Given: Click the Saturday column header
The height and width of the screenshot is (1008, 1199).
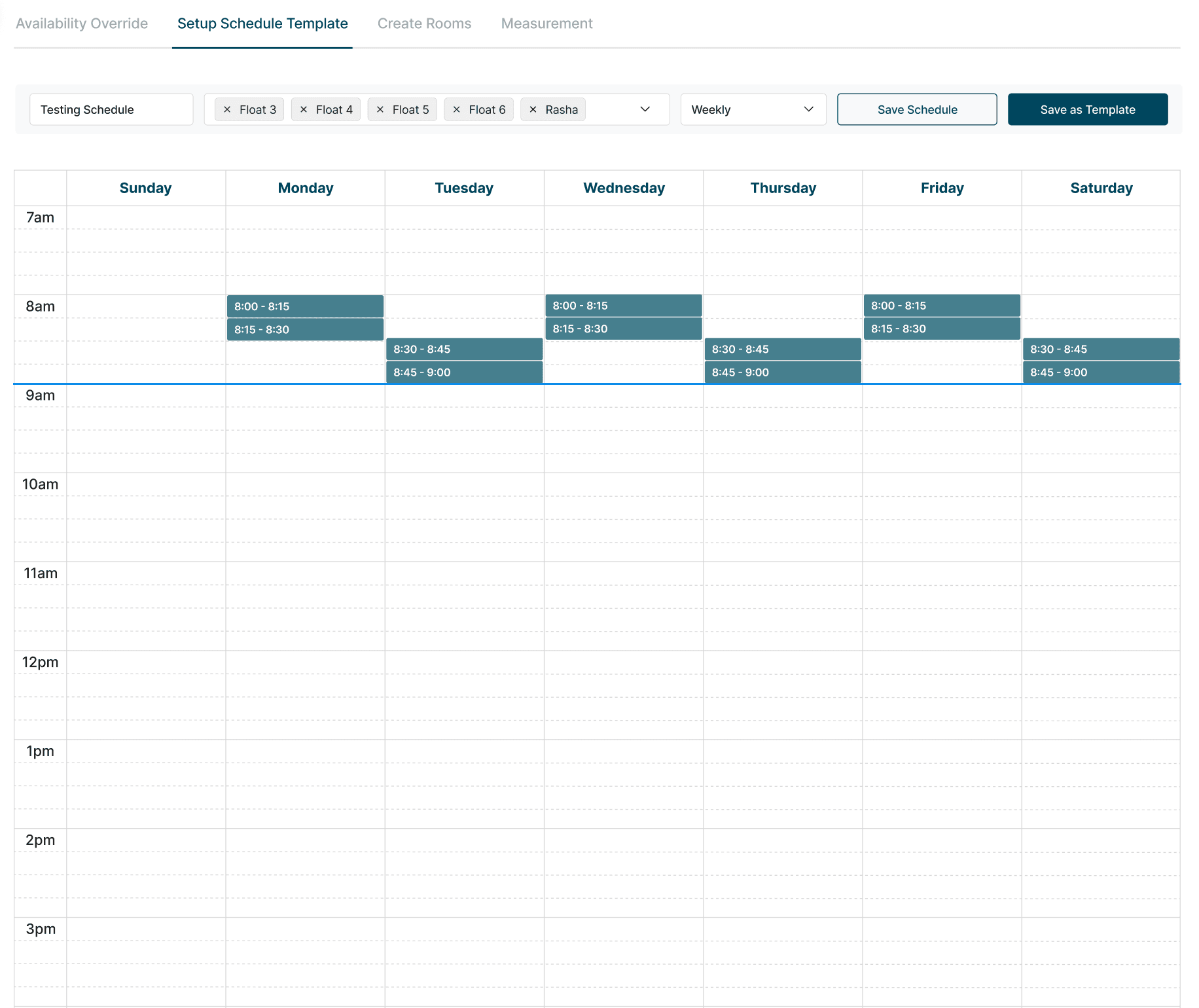Looking at the screenshot, I should pyautogui.click(x=1101, y=189).
